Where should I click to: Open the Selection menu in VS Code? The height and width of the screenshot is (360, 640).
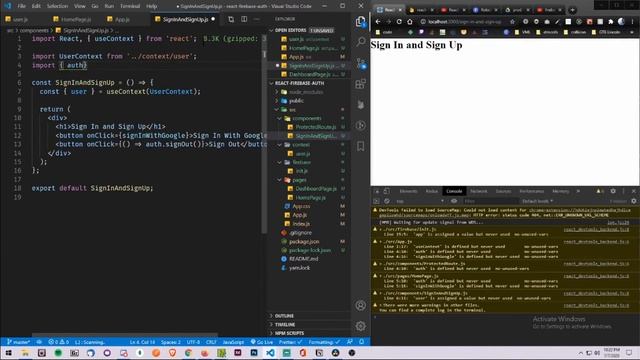click(x=58, y=6)
